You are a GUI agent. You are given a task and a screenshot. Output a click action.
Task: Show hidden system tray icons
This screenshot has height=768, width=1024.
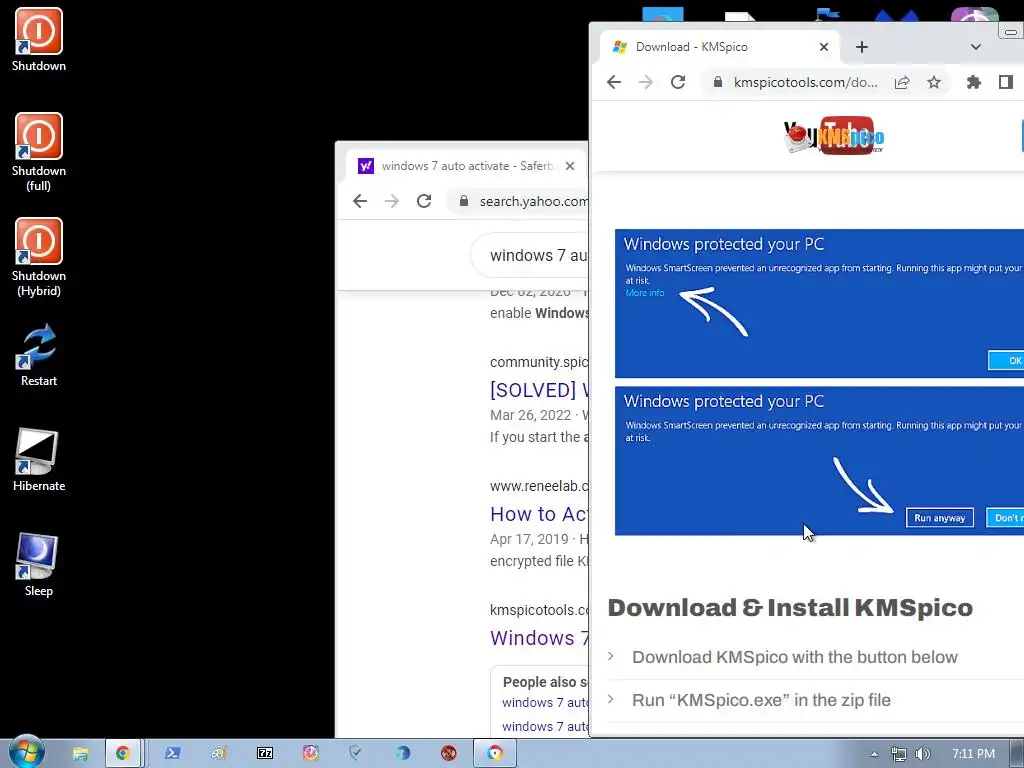(x=874, y=754)
